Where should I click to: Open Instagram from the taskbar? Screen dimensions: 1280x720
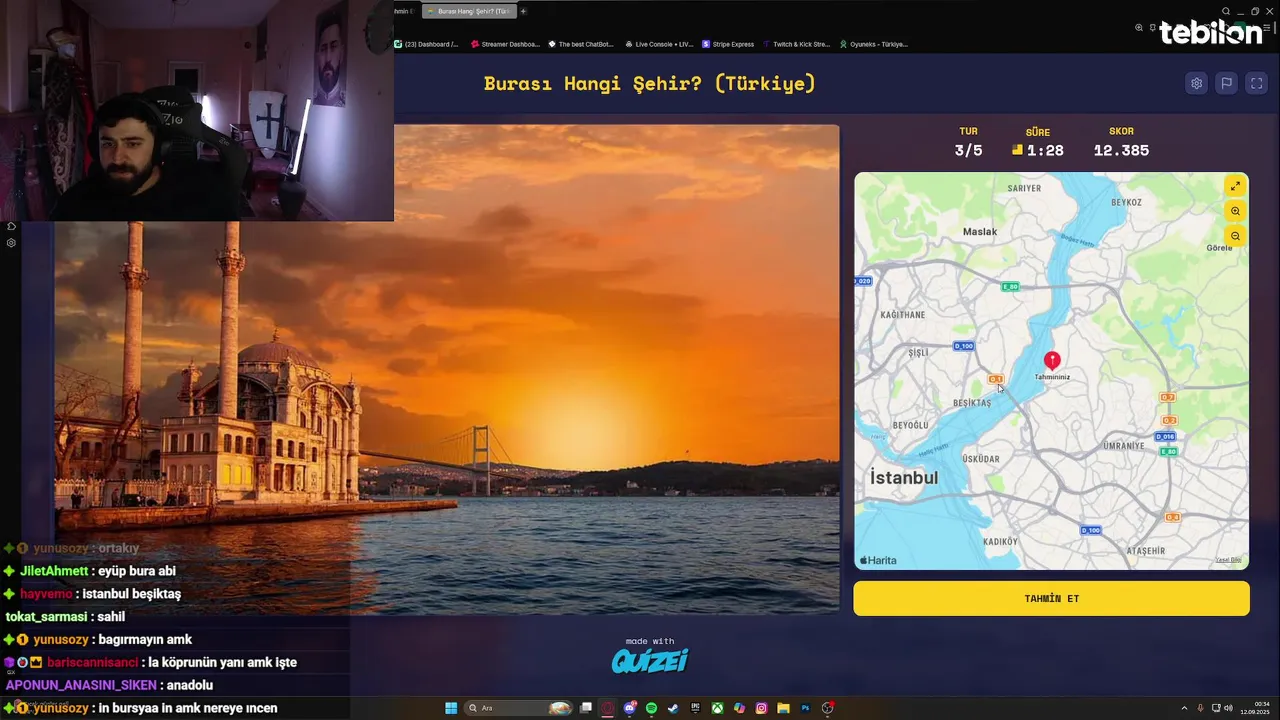761,708
